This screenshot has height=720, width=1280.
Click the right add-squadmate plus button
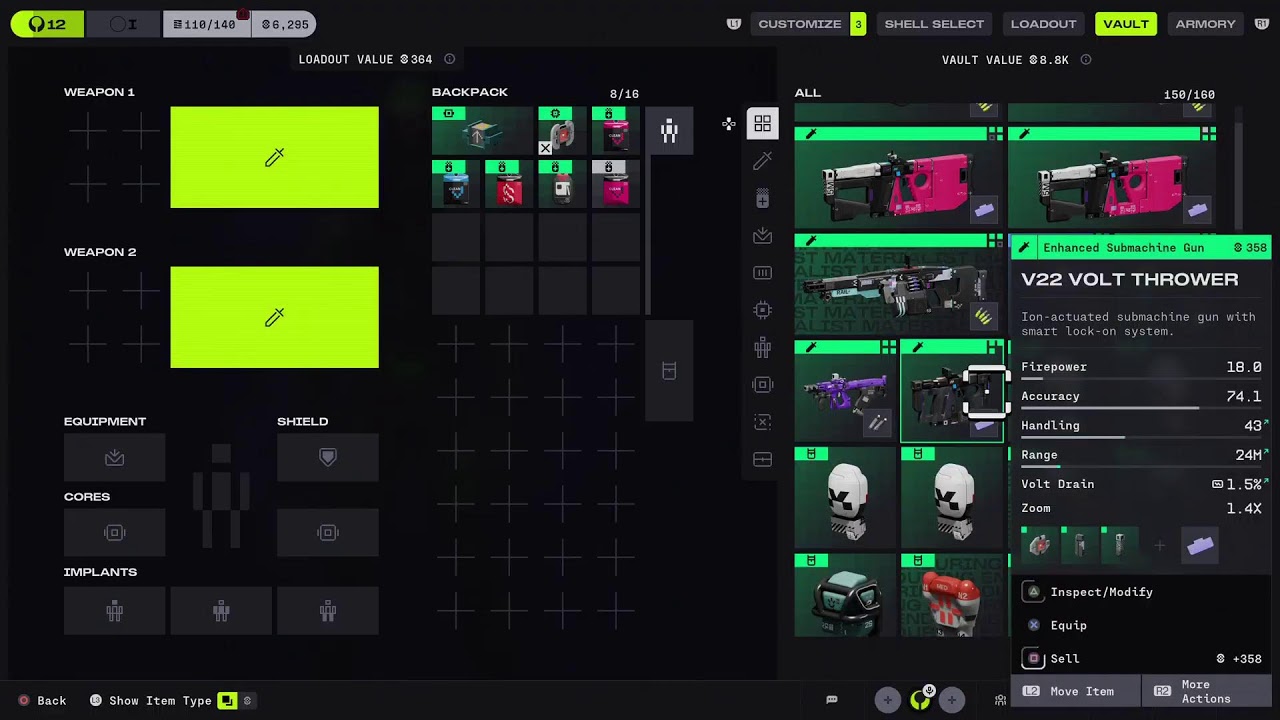click(x=952, y=700)
